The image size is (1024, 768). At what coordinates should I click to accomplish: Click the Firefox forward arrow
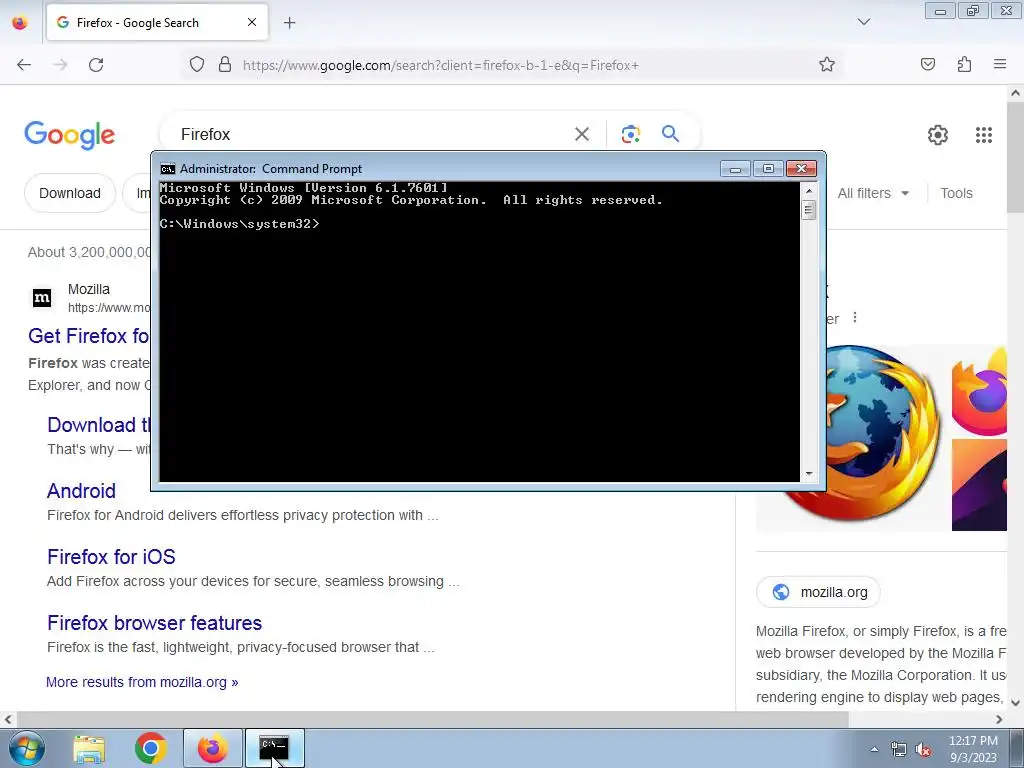(x=60, y=65)
